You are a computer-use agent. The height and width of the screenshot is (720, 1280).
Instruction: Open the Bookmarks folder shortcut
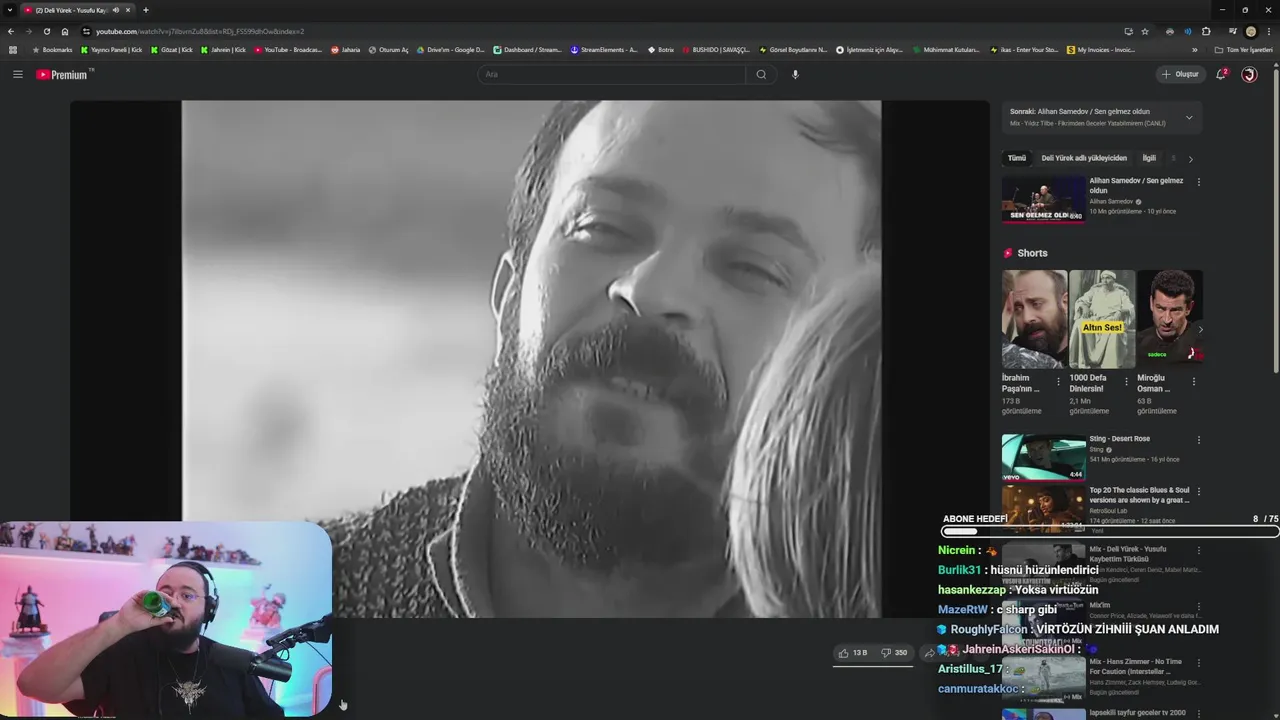(x=53, y=50)
